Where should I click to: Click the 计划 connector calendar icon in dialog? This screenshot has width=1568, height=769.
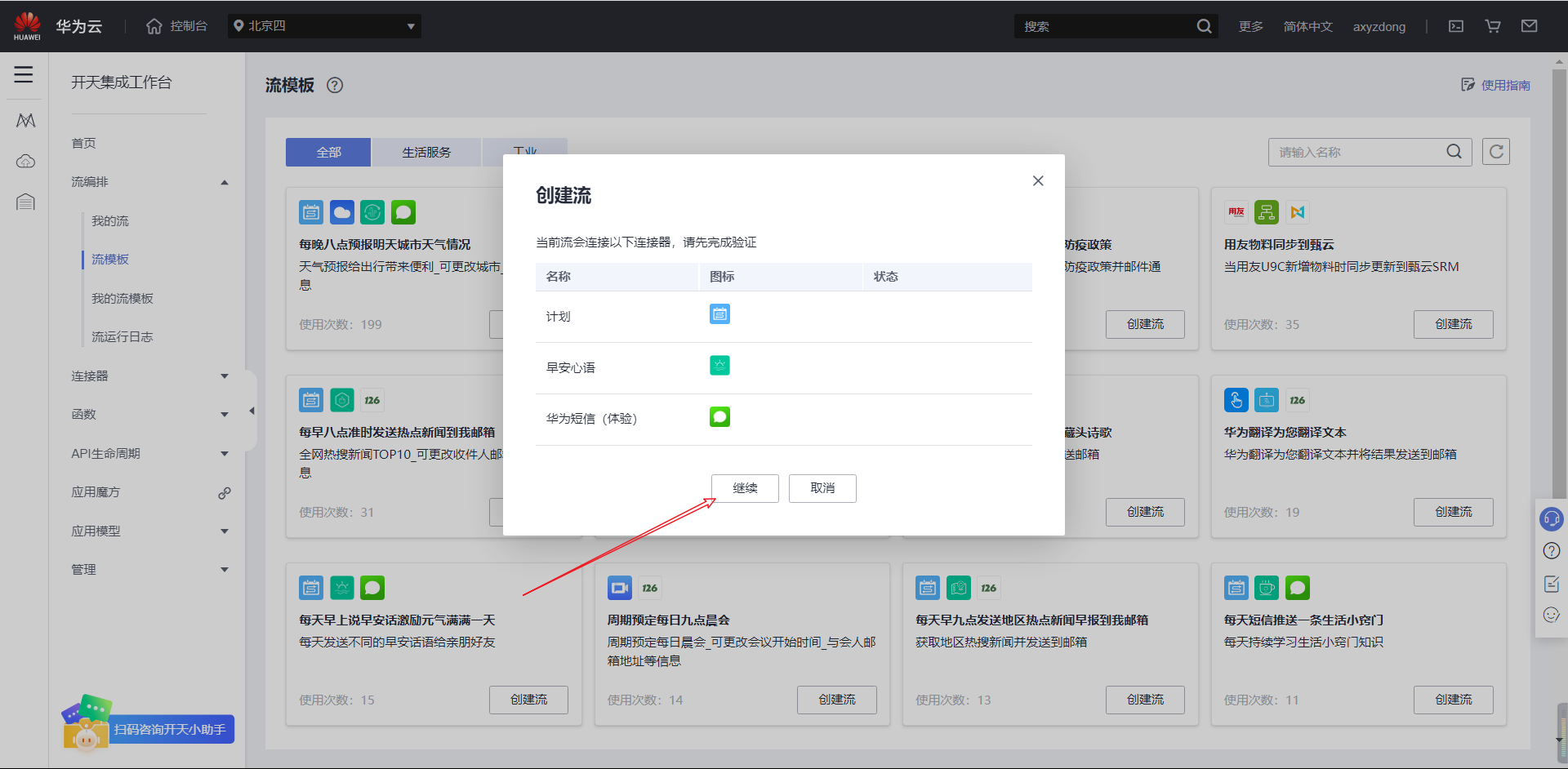[x=719, y=314]
